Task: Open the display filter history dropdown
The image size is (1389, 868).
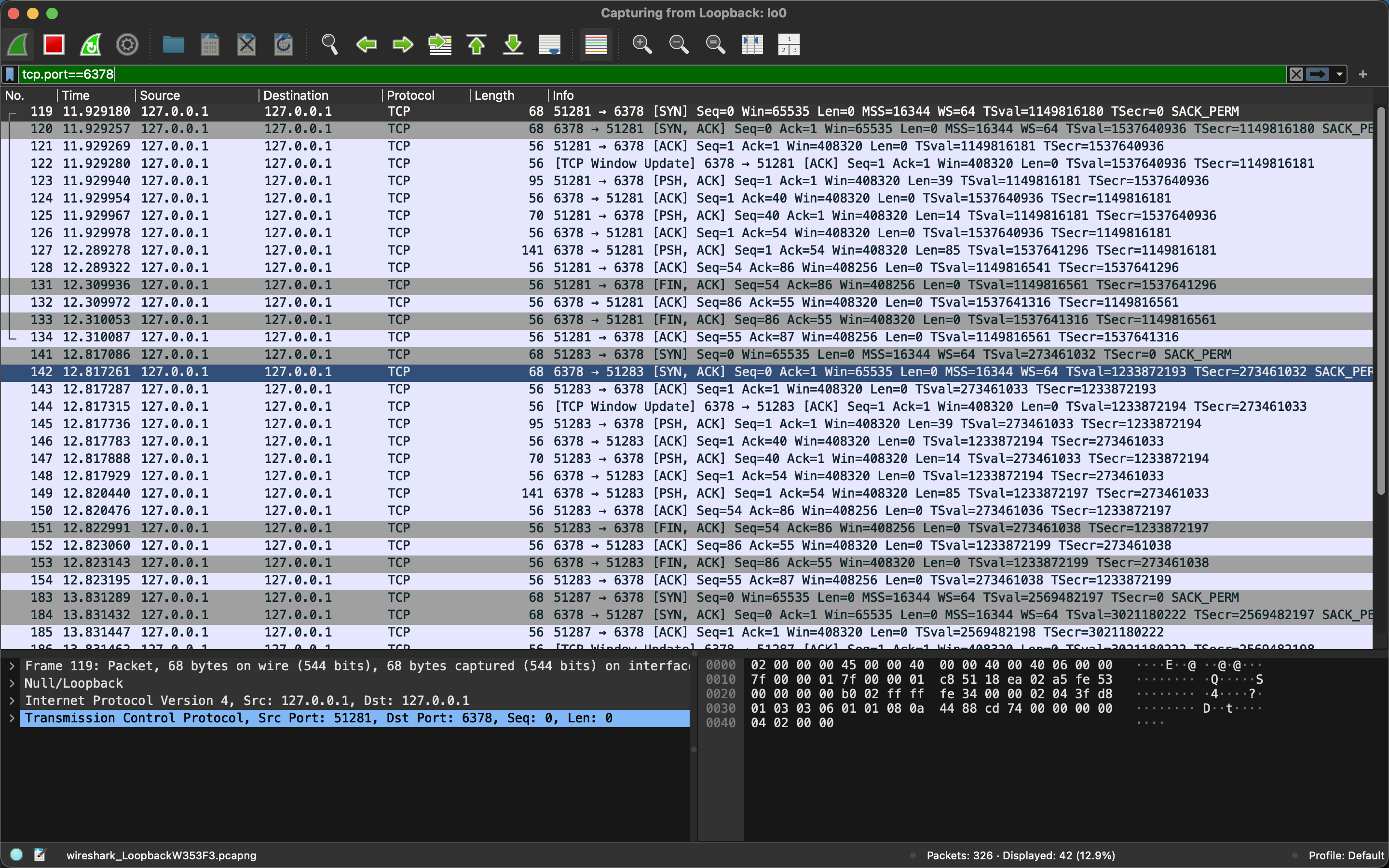Action: pyautogui.click(x=1340, y=74)
